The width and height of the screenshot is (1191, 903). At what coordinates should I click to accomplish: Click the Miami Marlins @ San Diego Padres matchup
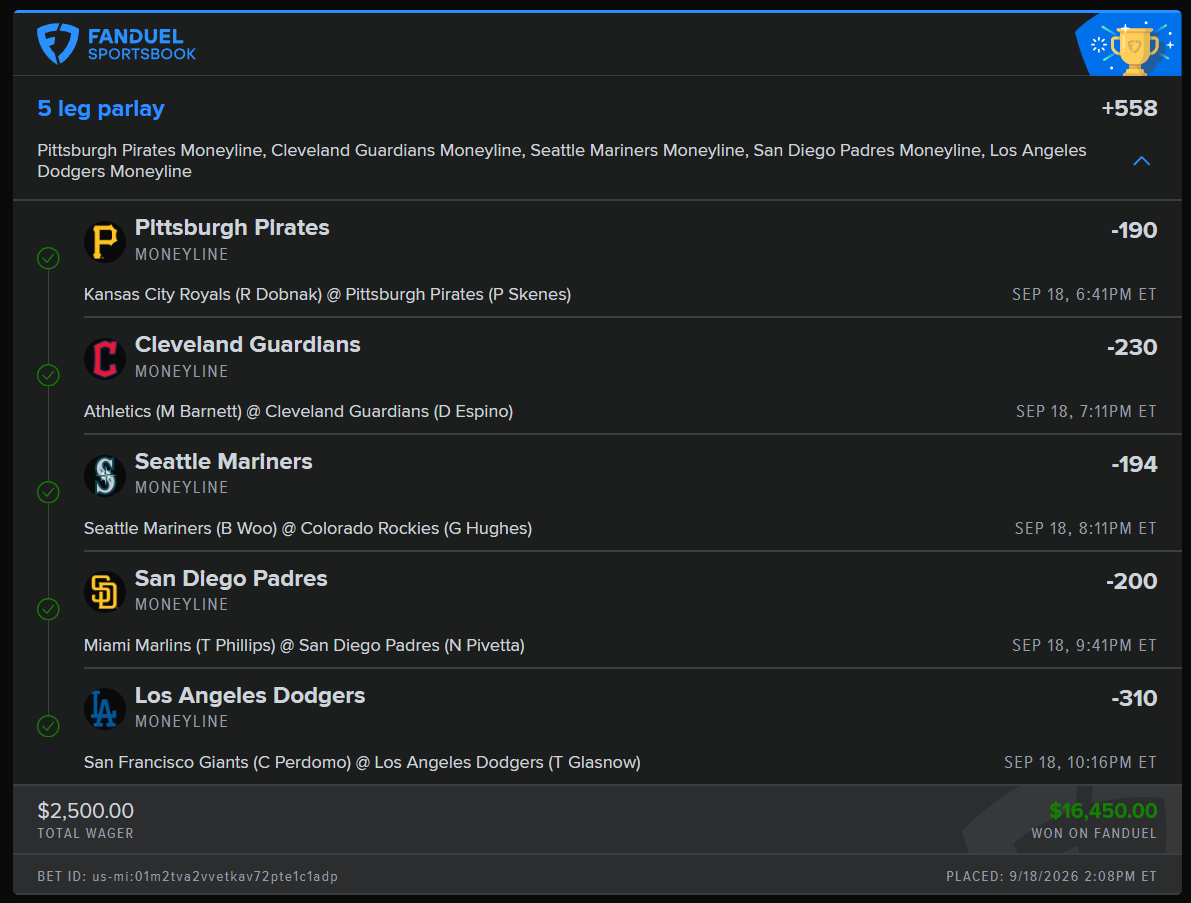click(304, 646)
